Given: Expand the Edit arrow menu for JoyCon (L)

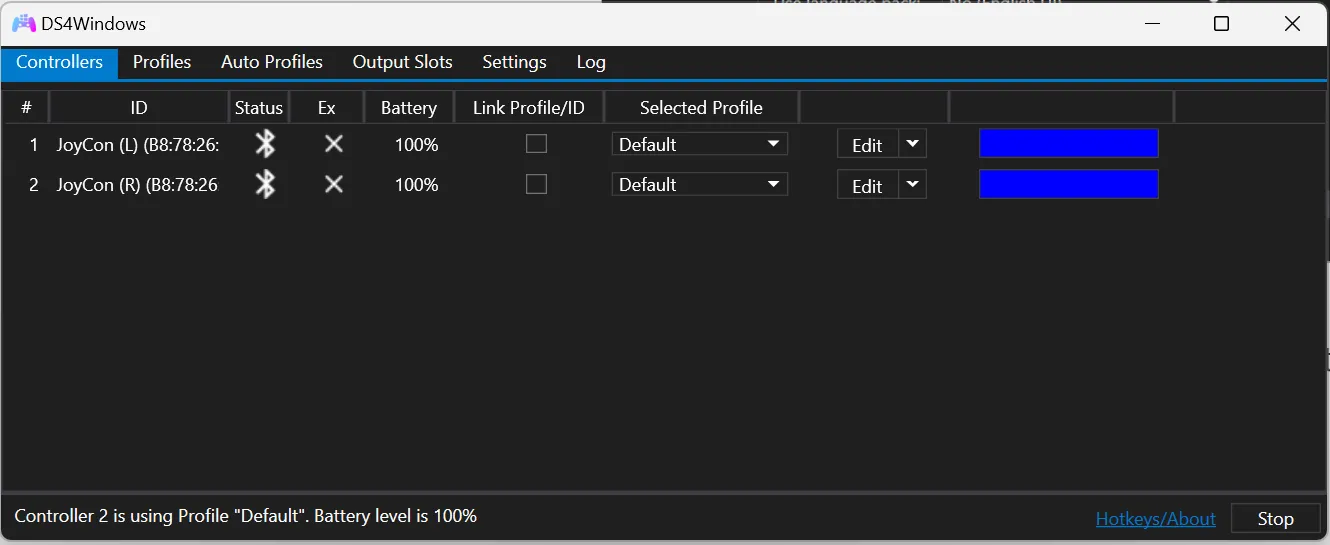Looking at the screenshot, I should point(912,144).
